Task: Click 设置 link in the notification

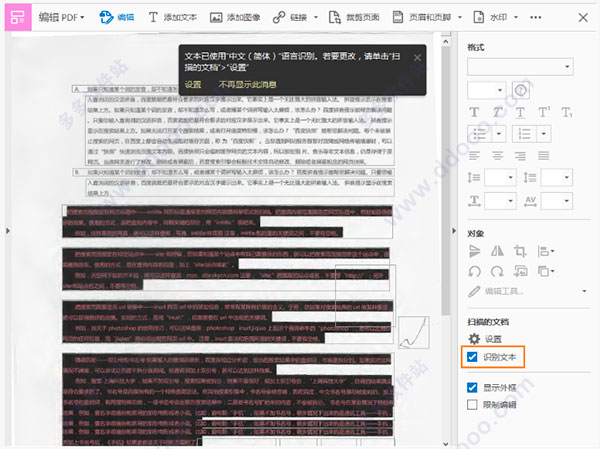Action: pos(193,84)
